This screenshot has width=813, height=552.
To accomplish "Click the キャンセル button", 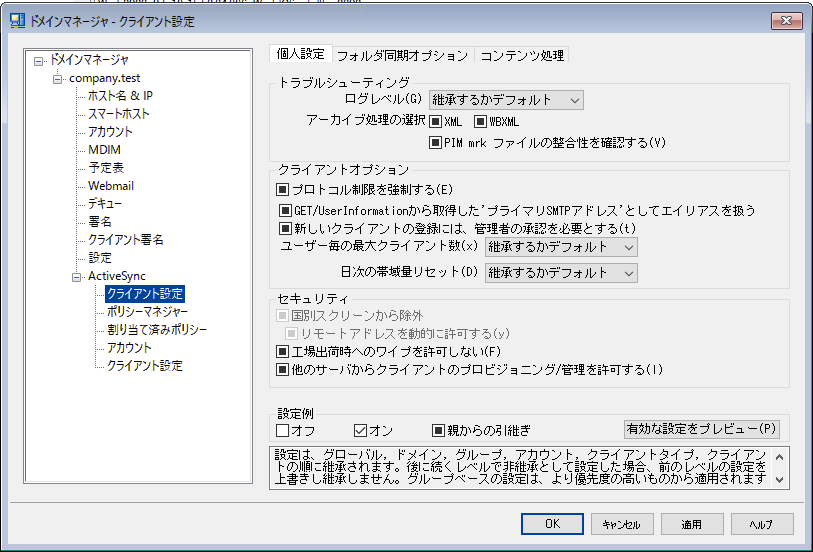I will 622,524.
